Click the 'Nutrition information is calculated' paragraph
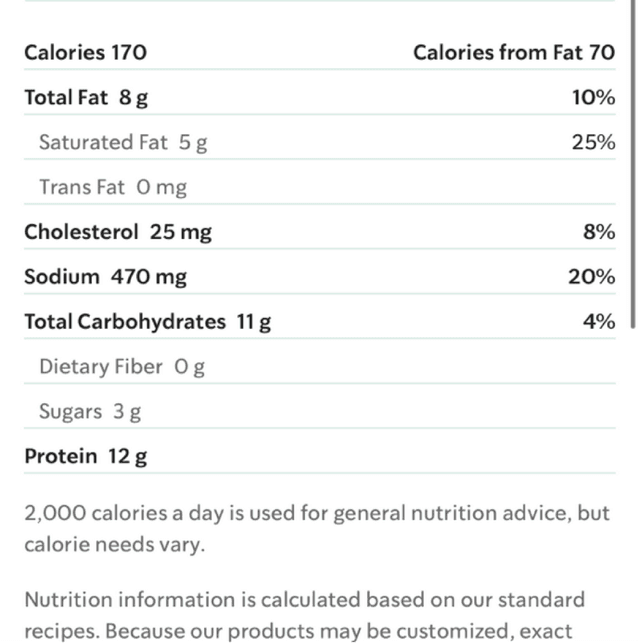 click(304, 601)
